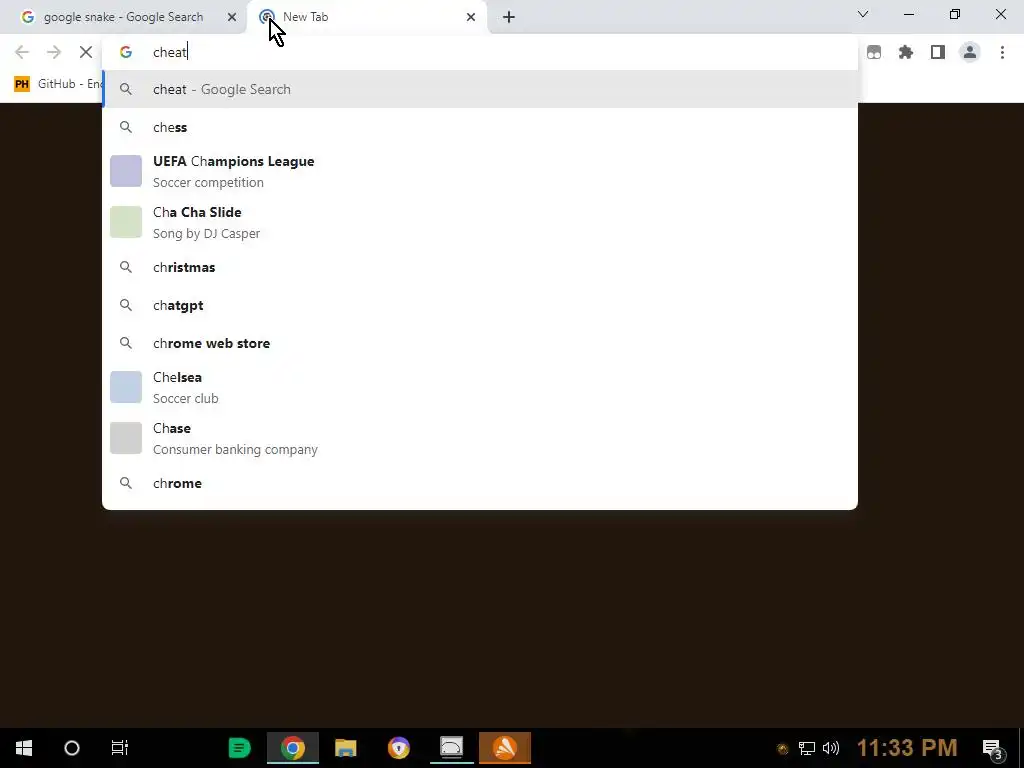Select the New Tab tab
The height and width of the screenshot is (768, 1024).
(366, 17)
